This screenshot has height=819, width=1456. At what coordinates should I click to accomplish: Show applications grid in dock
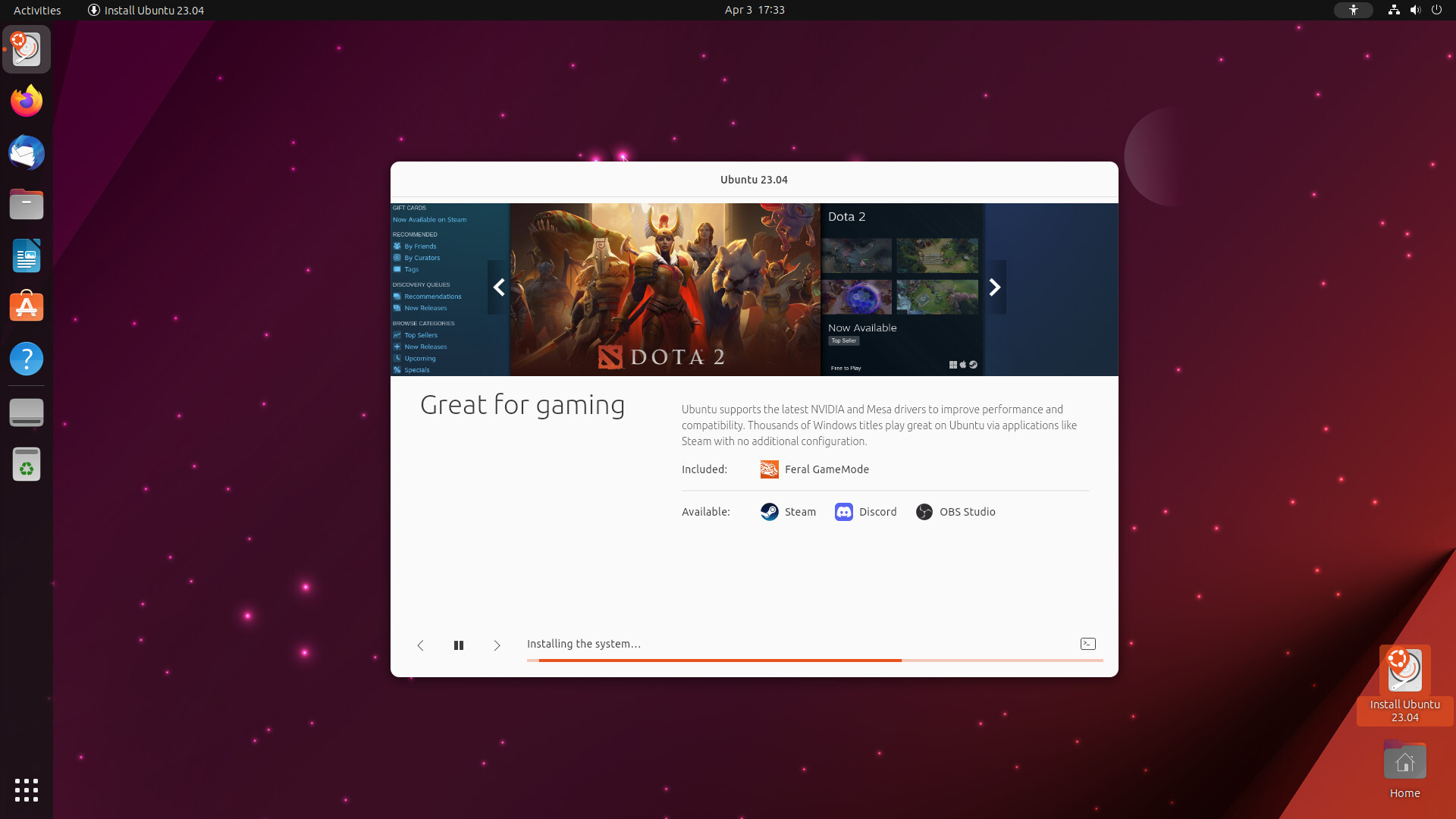pos(27,789)
